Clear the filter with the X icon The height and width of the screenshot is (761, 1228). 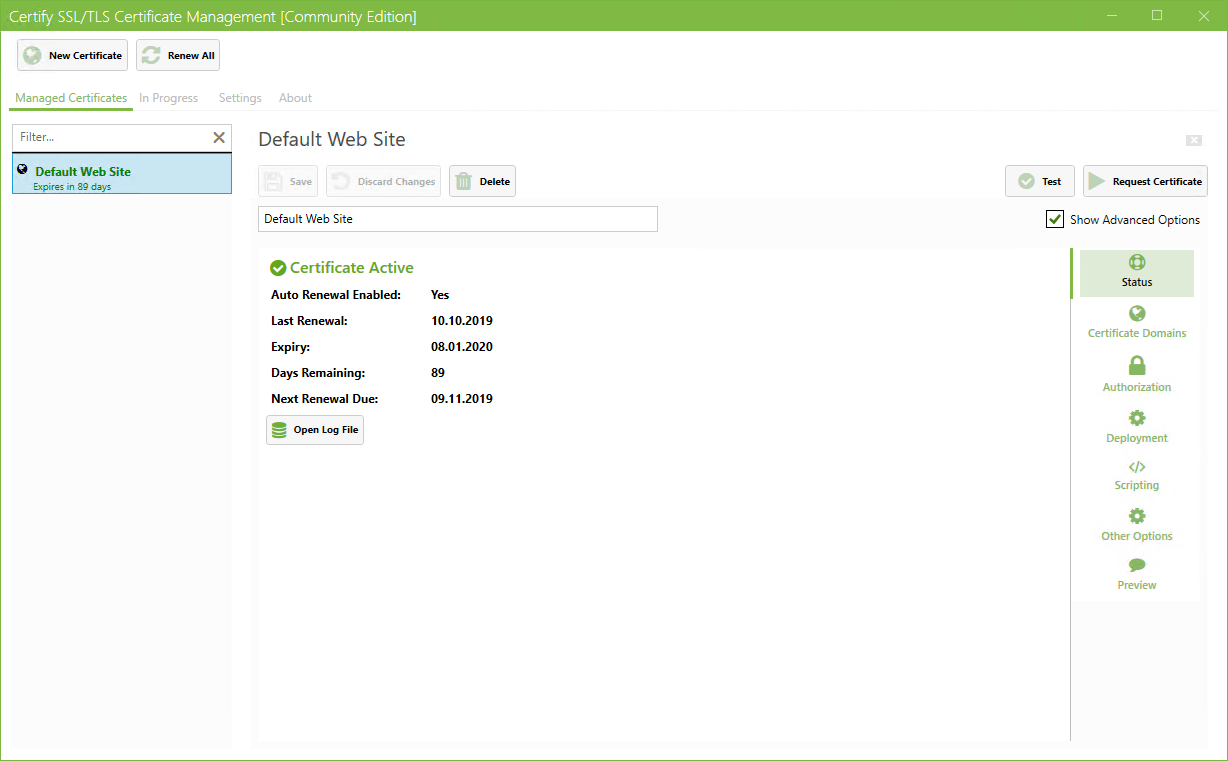tap(219, 137)
